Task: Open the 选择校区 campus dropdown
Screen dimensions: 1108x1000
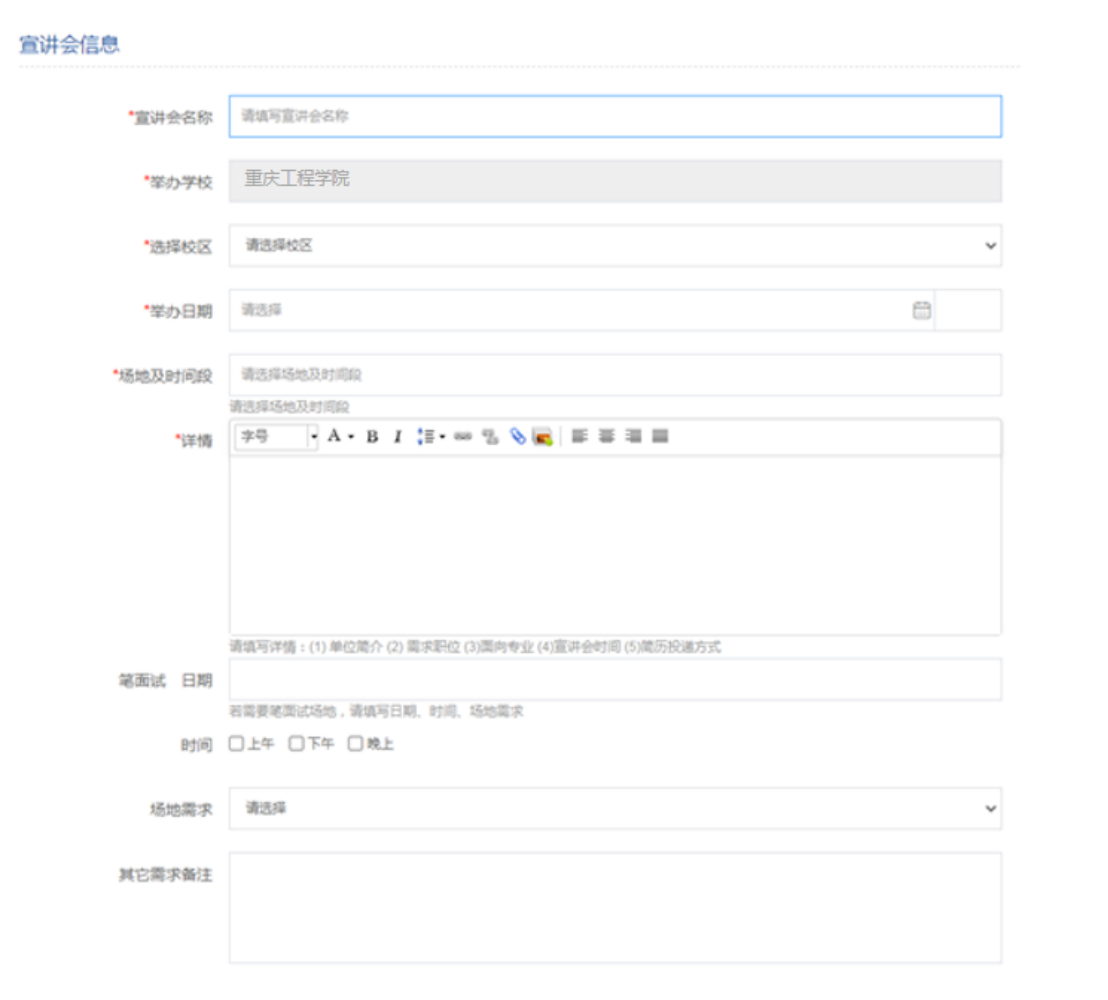Action: pyautogui.click(x=614, y=246)
